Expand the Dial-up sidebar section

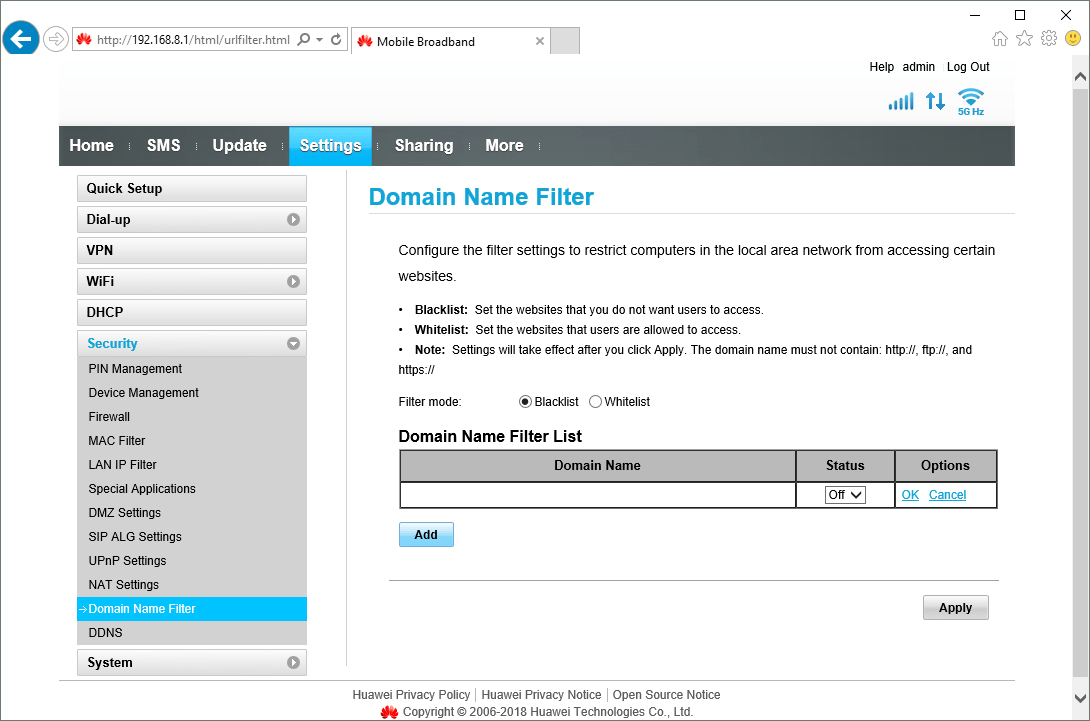coord(293,220)
